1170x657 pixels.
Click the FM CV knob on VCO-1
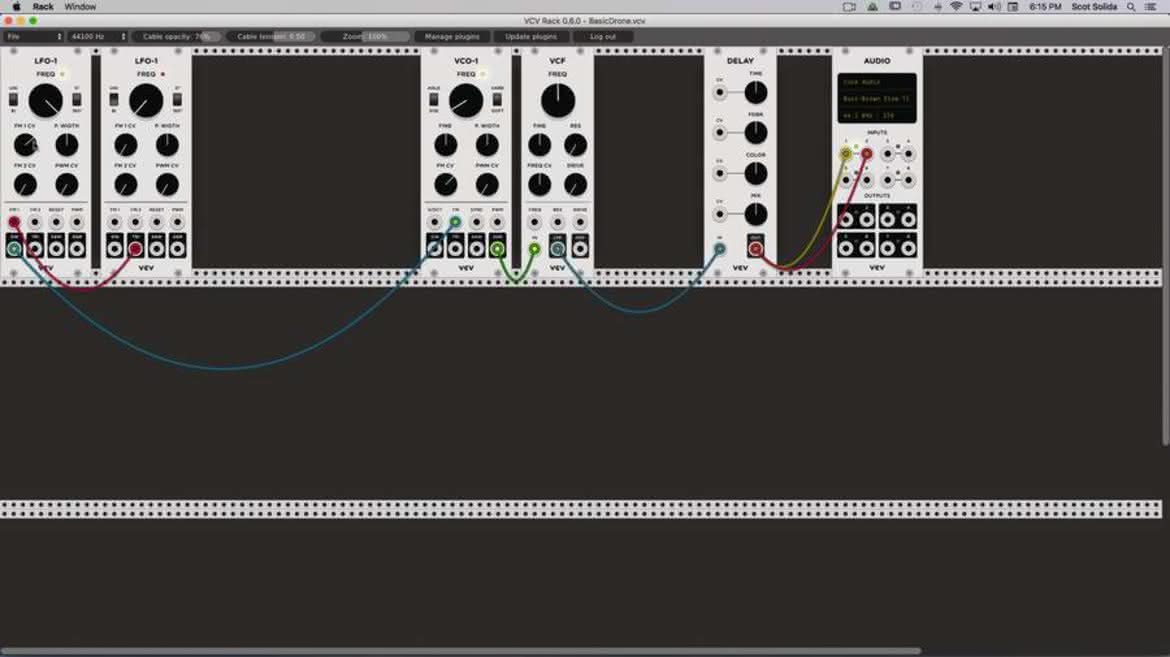(445, 184)
